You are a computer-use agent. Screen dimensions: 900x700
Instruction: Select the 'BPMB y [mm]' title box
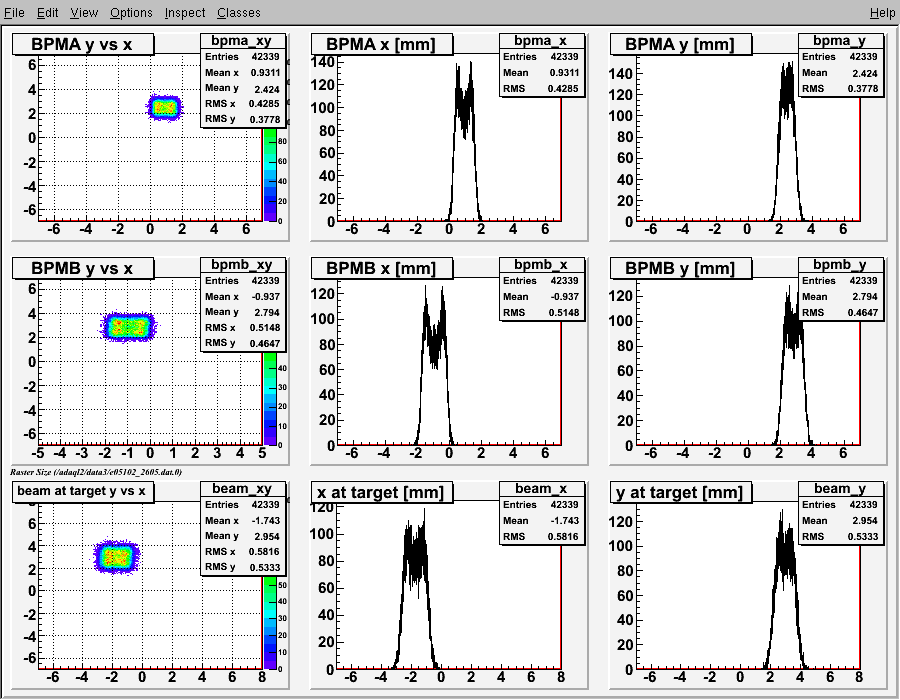click(x=681, y=268)
